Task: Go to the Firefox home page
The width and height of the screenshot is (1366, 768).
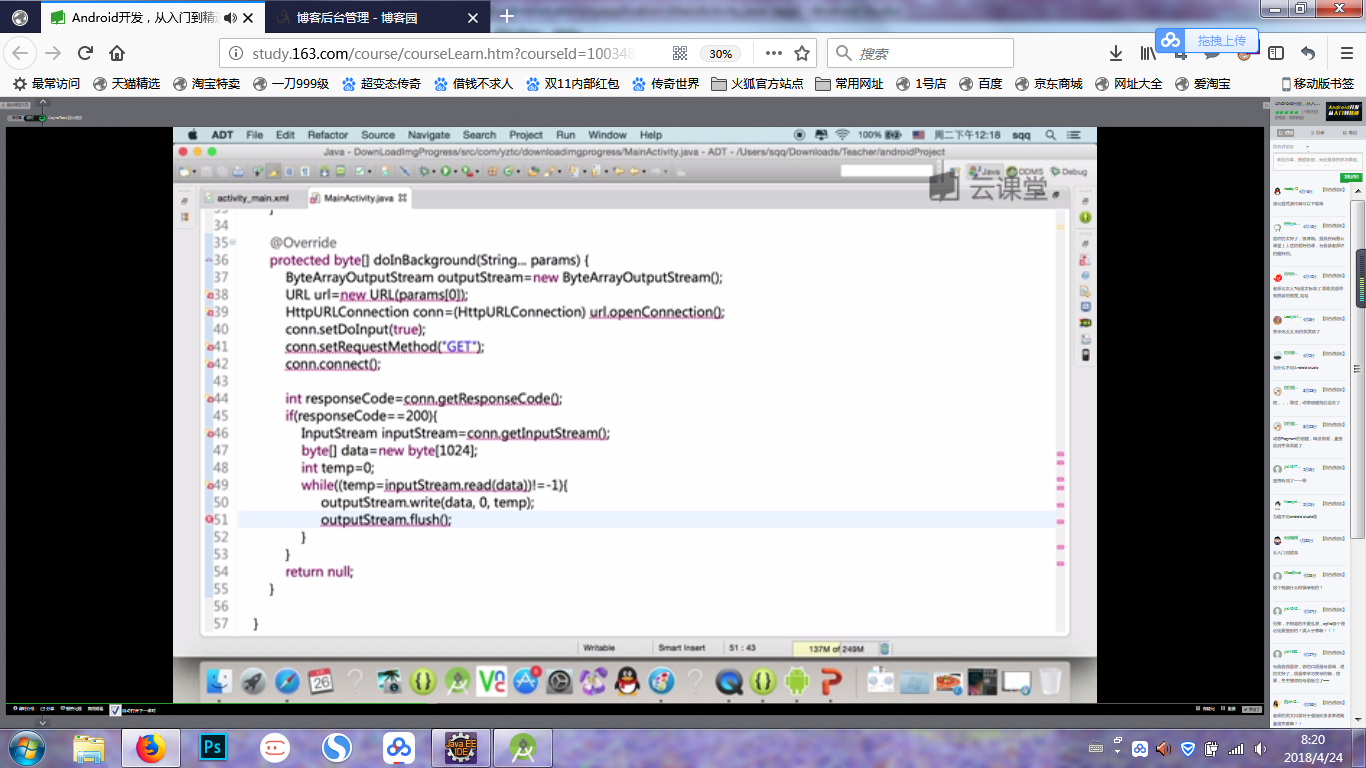Action: tap(117, 53)
